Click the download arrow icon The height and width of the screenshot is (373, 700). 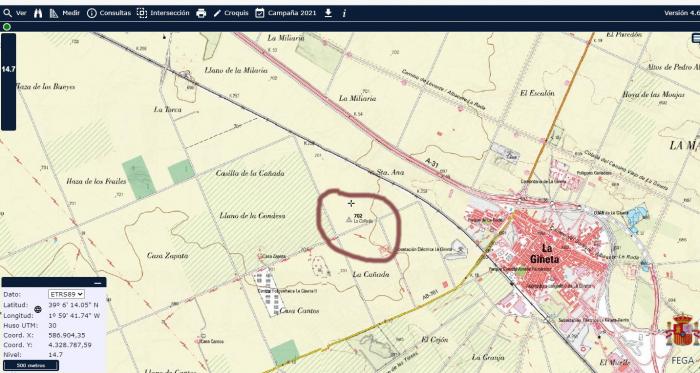point(328,13)
